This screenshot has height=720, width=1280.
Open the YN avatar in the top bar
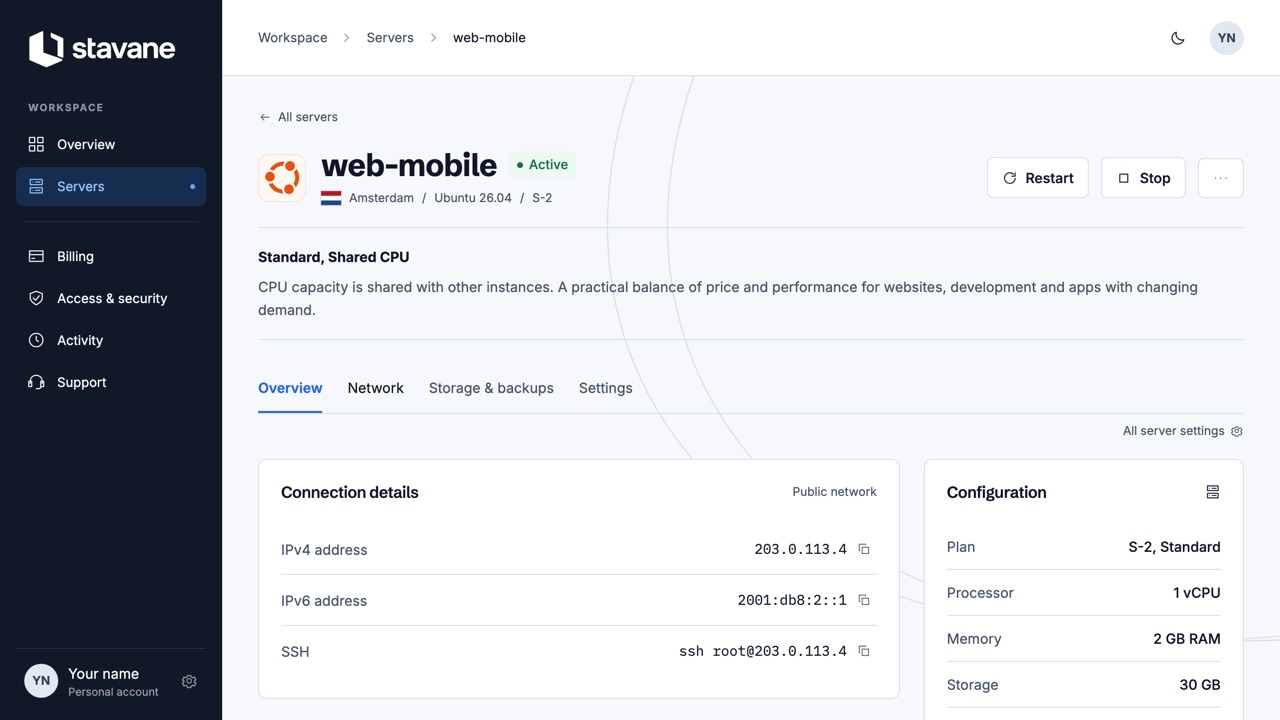tap(1227, 38)
